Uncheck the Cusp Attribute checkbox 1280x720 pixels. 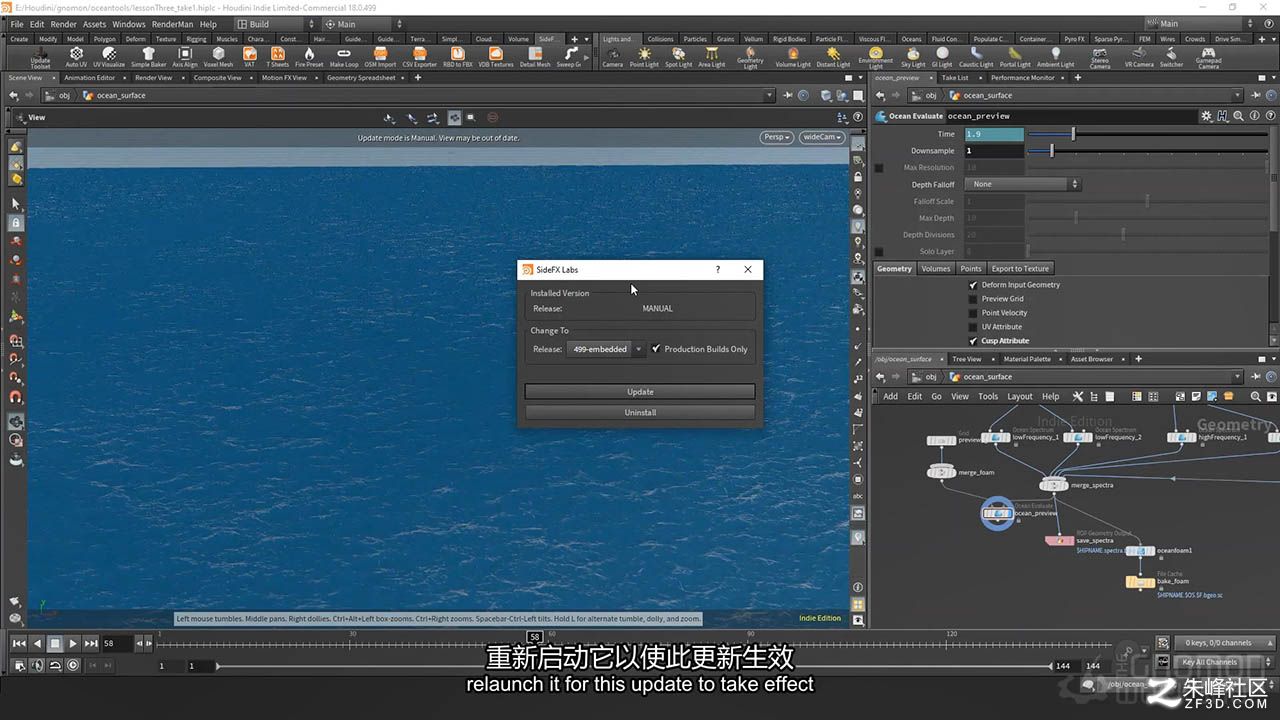click(973, 341)
